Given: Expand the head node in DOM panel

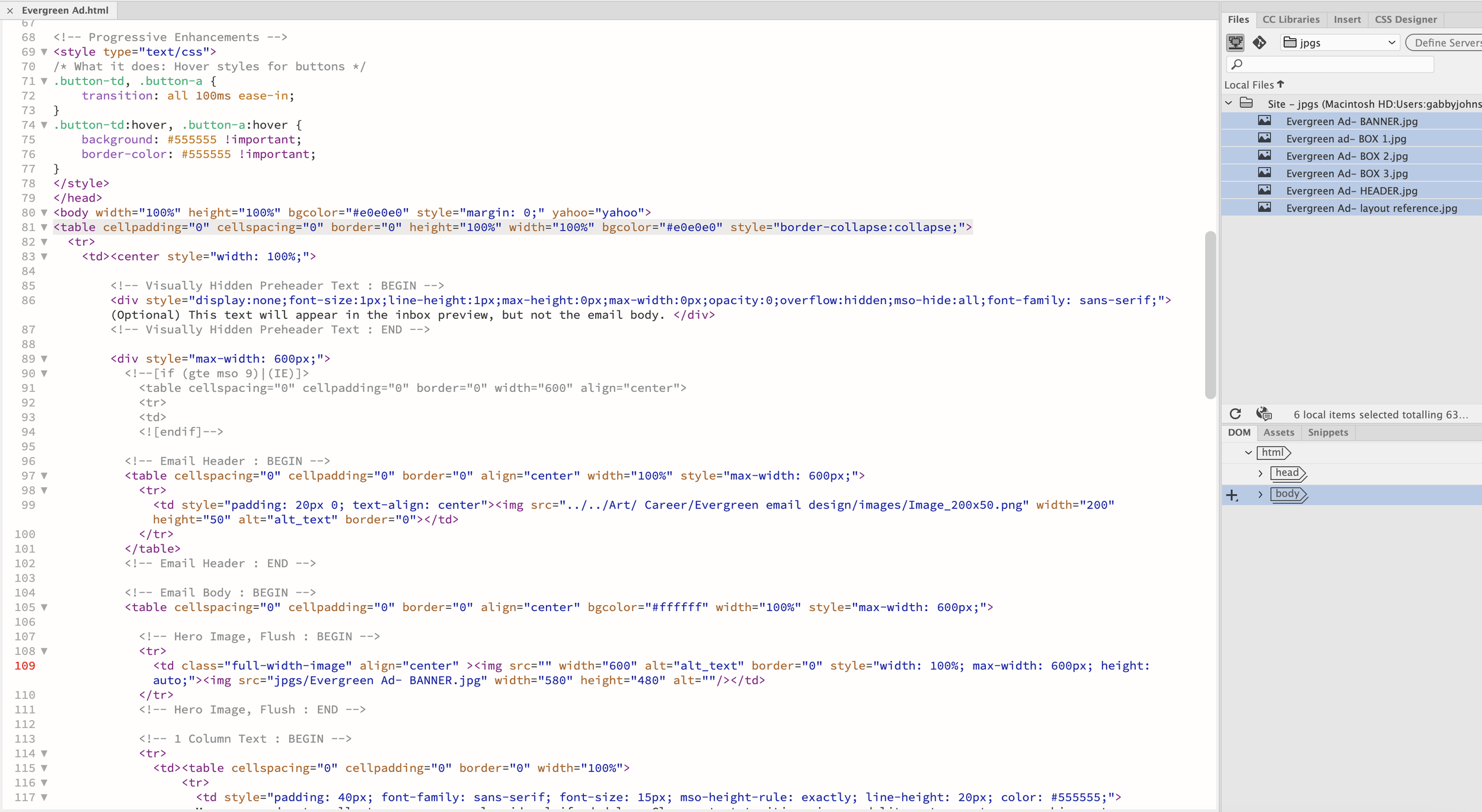Looking at the screenshot, I should click(1260, 474).
